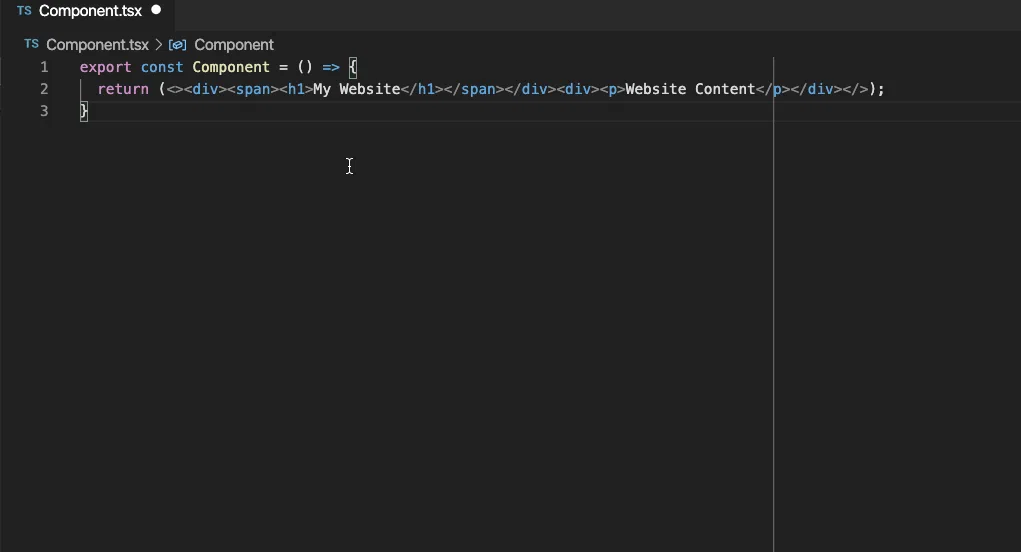Image resolution: width=1021 pixels, height=552 pixels.
Task: Click the TS icon on the Component.tsx tab
Action: click(24, 11)
